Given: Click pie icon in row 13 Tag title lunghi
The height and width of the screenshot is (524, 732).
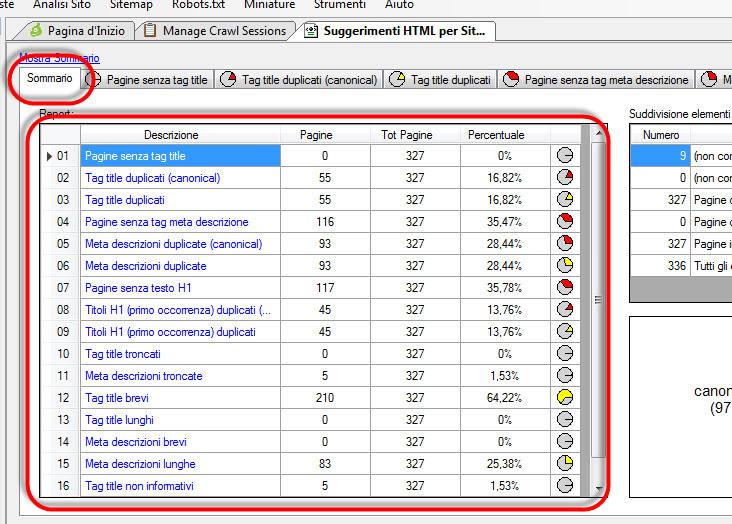Looking at the screenshot, I should coord(565,419).
